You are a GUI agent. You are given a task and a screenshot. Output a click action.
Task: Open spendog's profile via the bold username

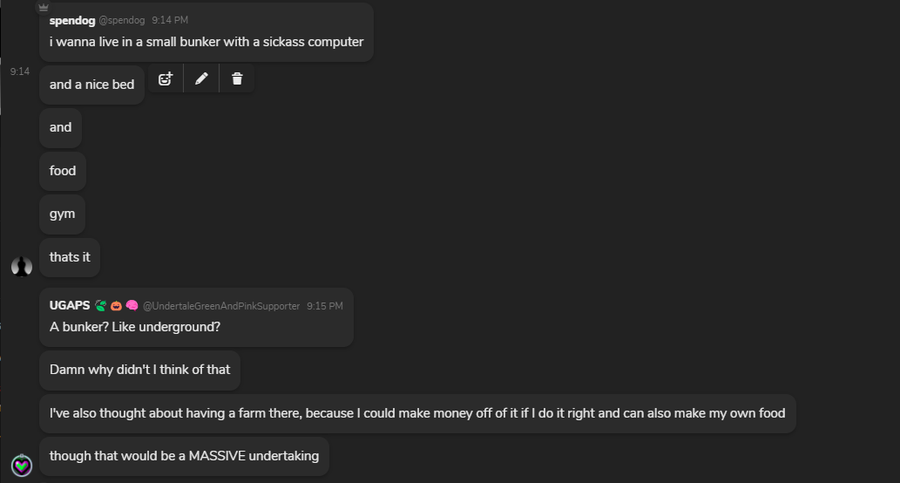(71, 20)
